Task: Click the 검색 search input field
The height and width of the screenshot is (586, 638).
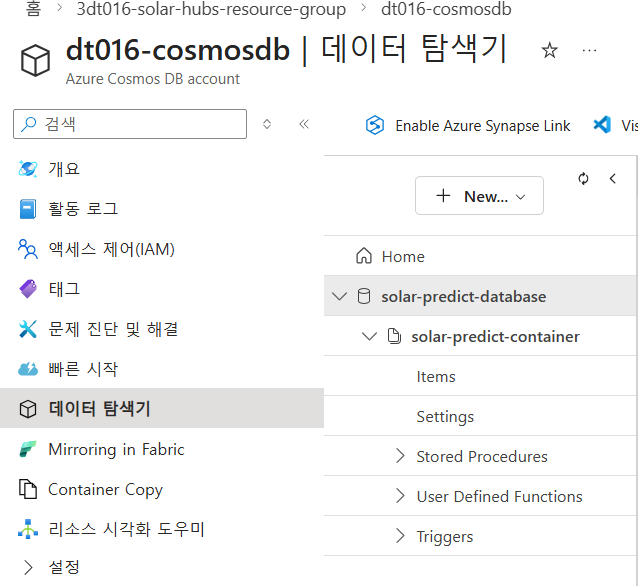Action: (140, 124)
